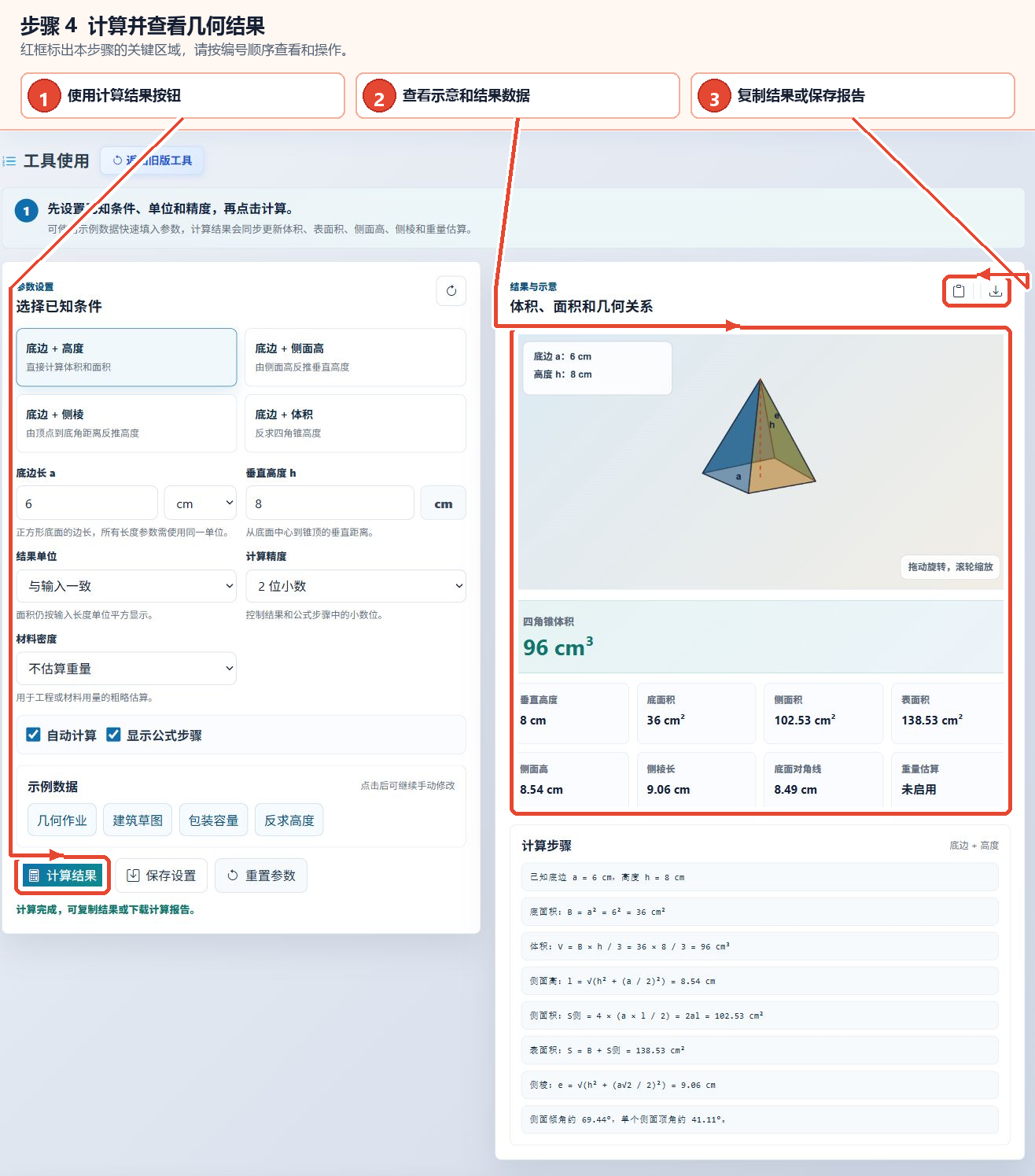The height and width of the screenshot is (1176, 1035).
Task: Open the 计算精度 dropdown showing 2 位小数
Action: point(355,586)
